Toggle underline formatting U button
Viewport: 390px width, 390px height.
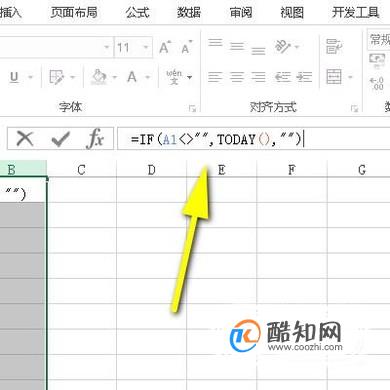pos(14,77)
